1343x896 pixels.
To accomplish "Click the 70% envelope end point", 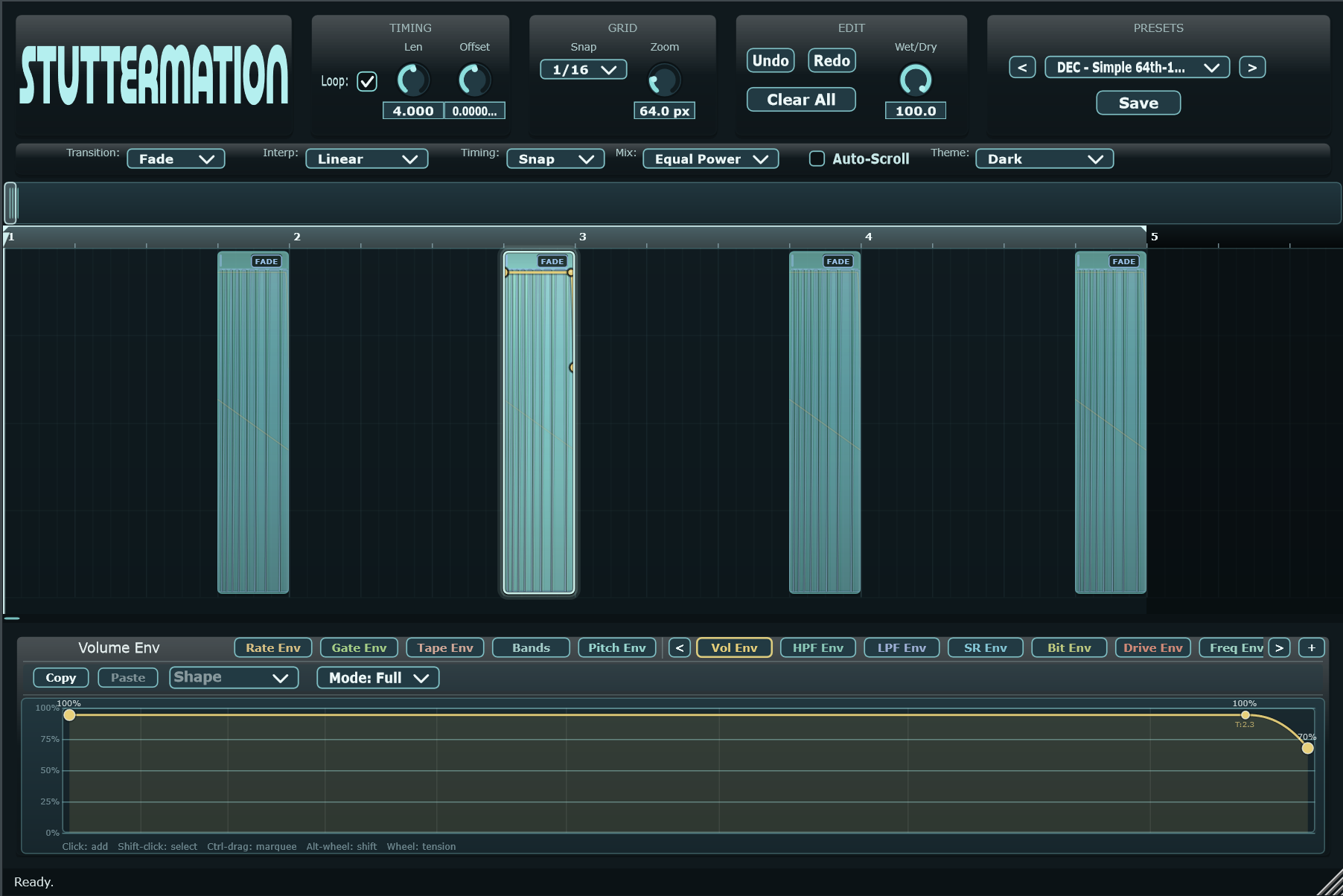I will tap(1307, 748).
